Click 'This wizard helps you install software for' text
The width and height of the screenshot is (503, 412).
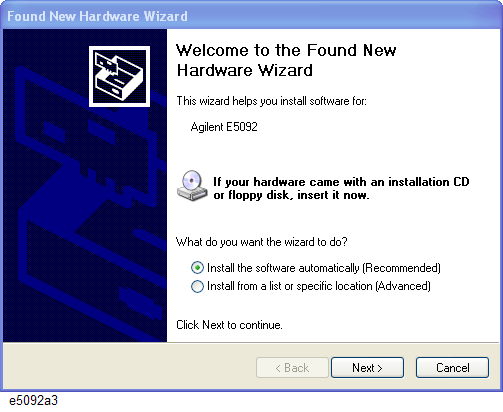[x=271, y=101]
